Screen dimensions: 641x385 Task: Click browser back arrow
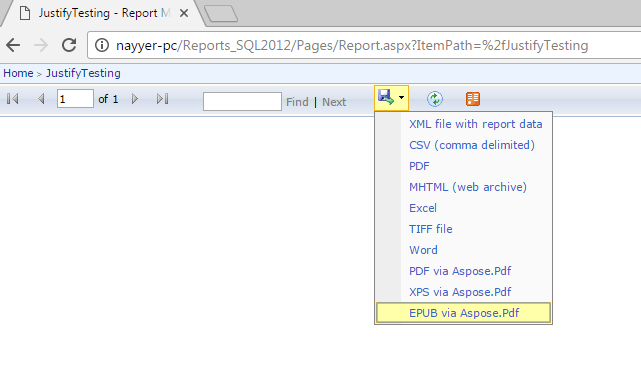coord(13,45)
